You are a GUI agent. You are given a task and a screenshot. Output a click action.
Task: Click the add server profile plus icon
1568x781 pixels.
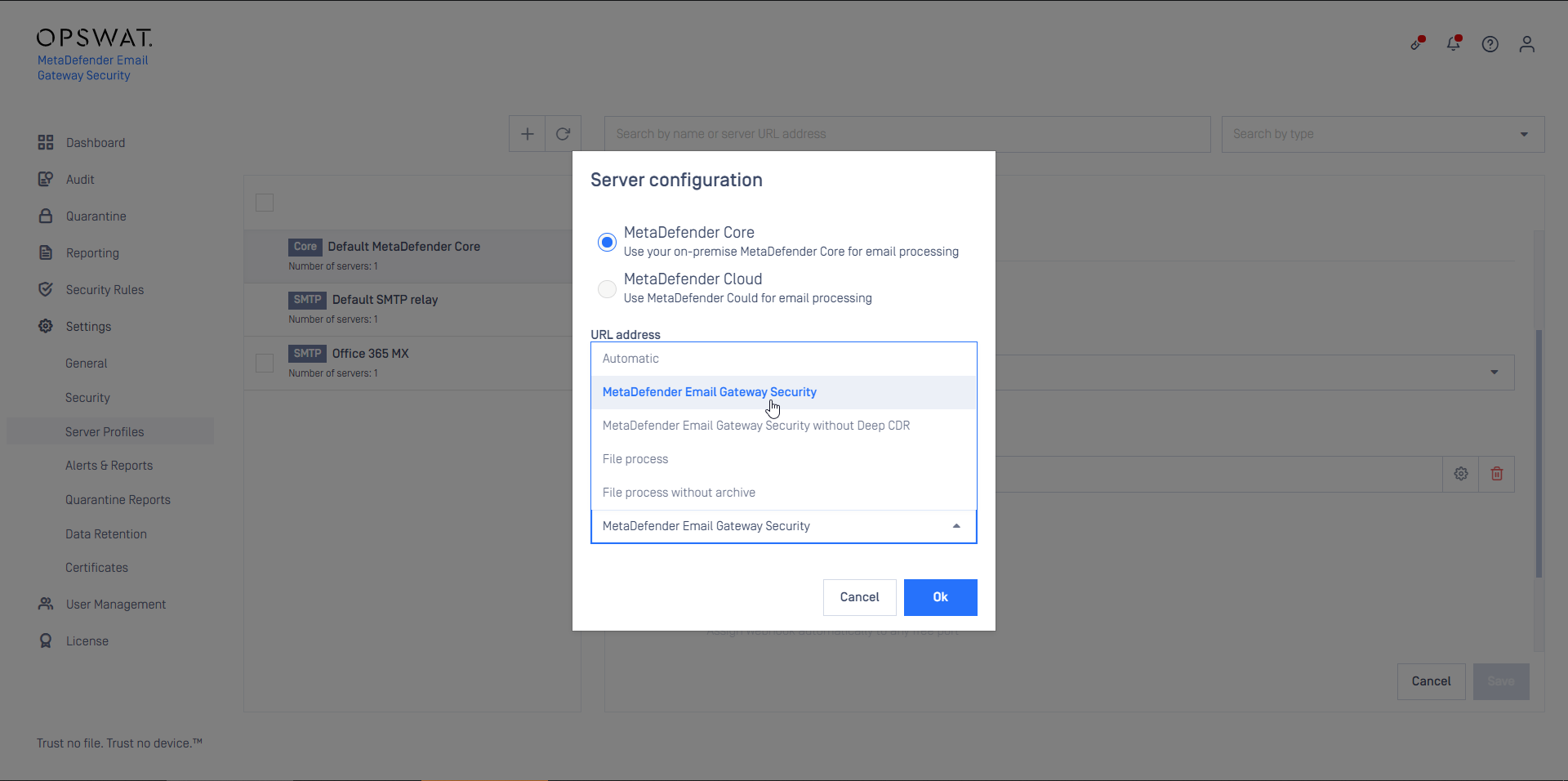coord(528,134)
